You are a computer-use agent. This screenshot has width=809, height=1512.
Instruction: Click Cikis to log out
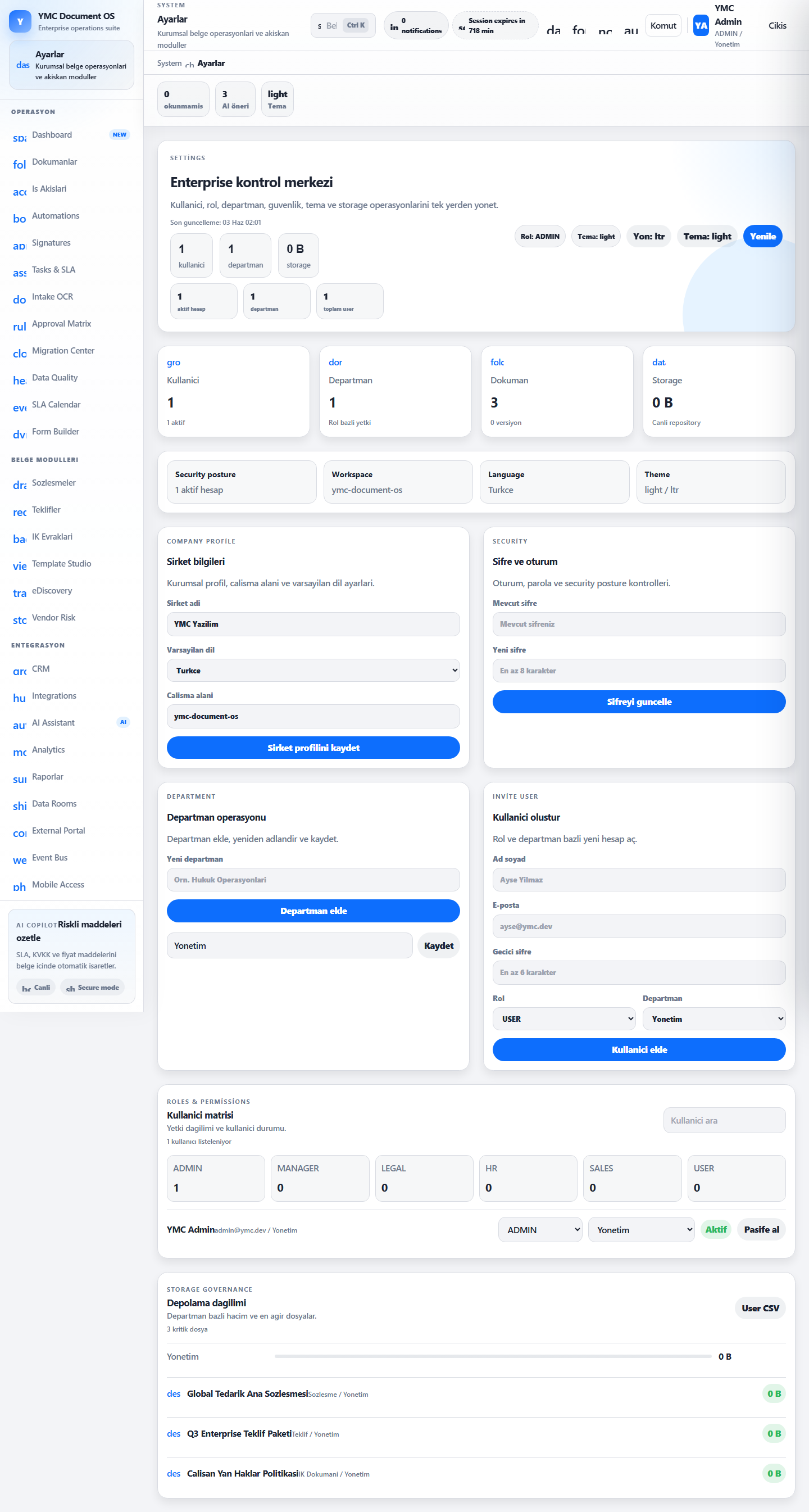pyautogui.click(x=778, y=26)
